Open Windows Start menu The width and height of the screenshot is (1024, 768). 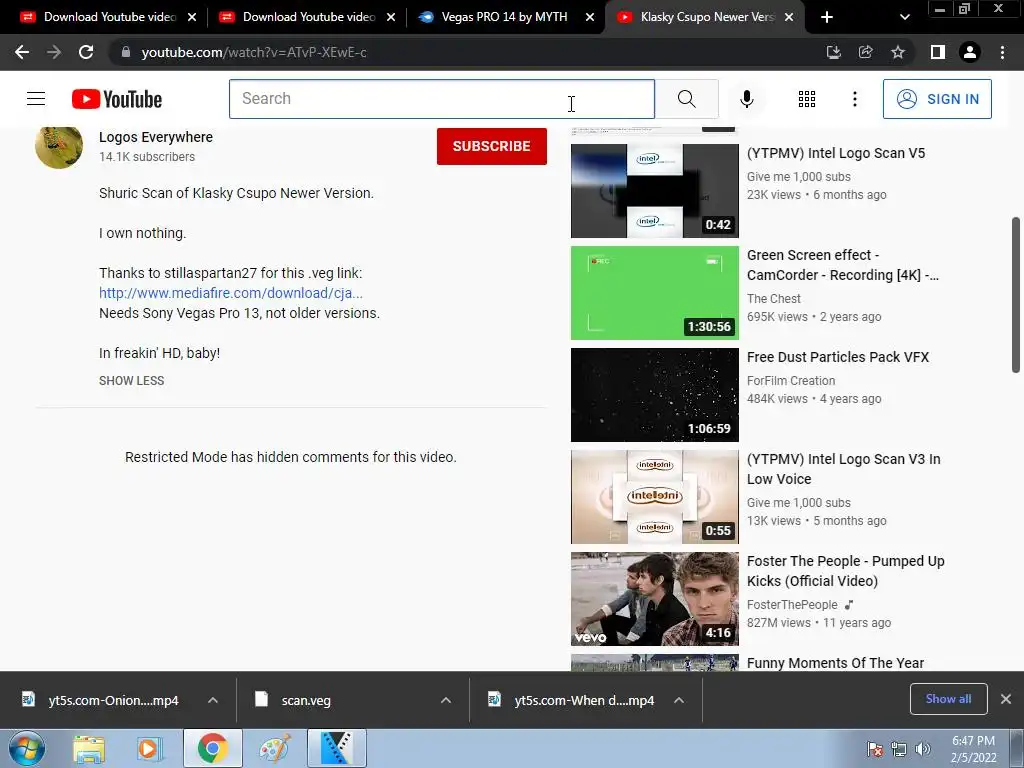pos(26,748)
